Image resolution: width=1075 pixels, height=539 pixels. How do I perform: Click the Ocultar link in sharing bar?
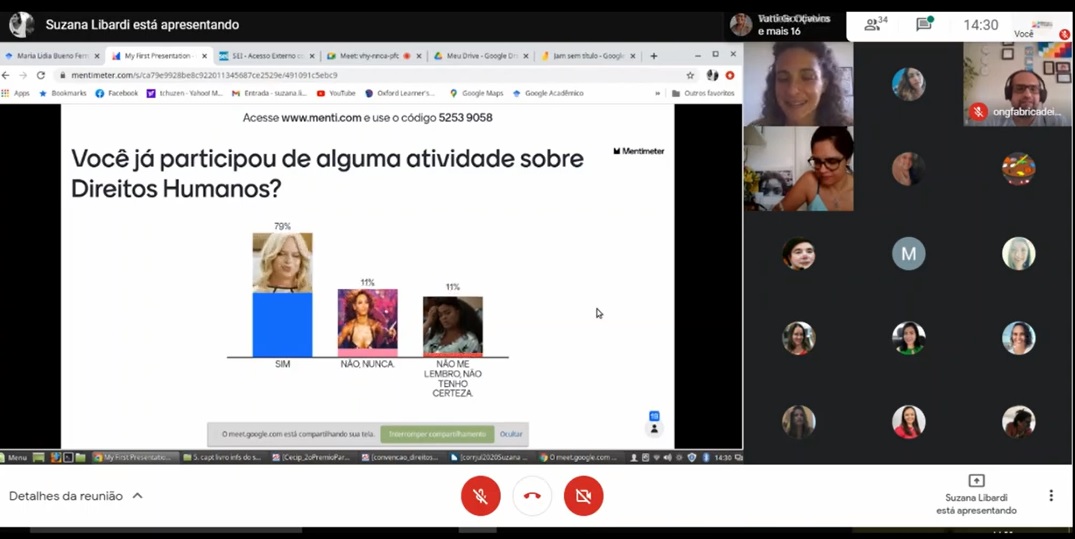[511, 434]
